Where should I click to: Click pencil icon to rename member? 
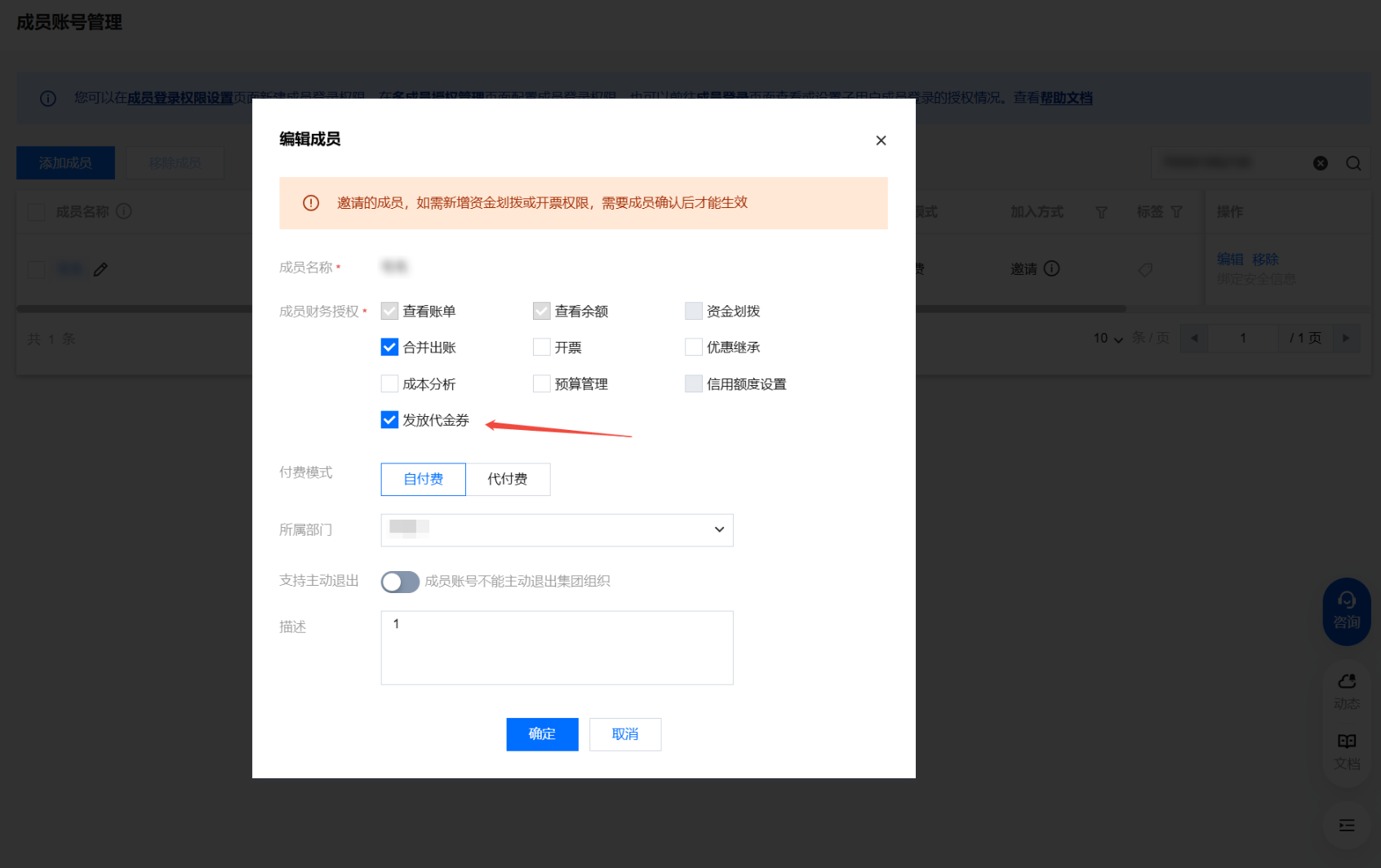coord(100,269)
